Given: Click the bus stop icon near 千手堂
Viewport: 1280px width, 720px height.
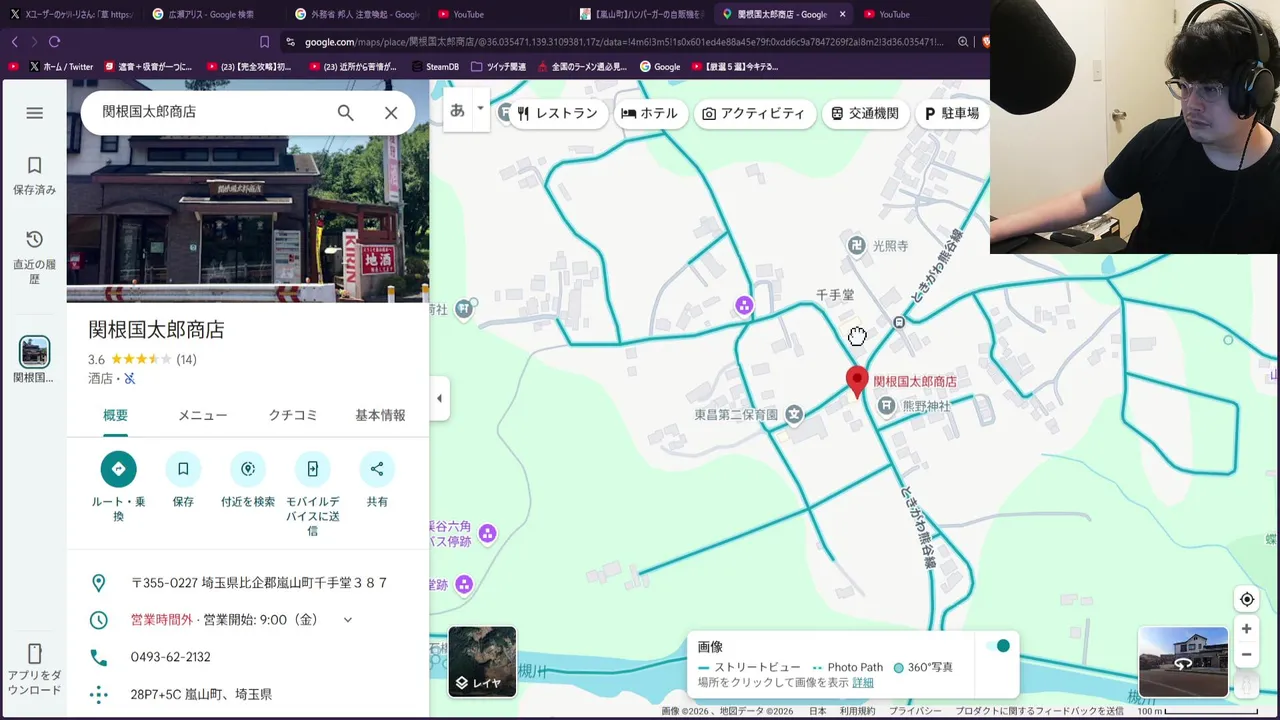Looking at the screenshot, I should pyautogui.click(x=899, y=322).
